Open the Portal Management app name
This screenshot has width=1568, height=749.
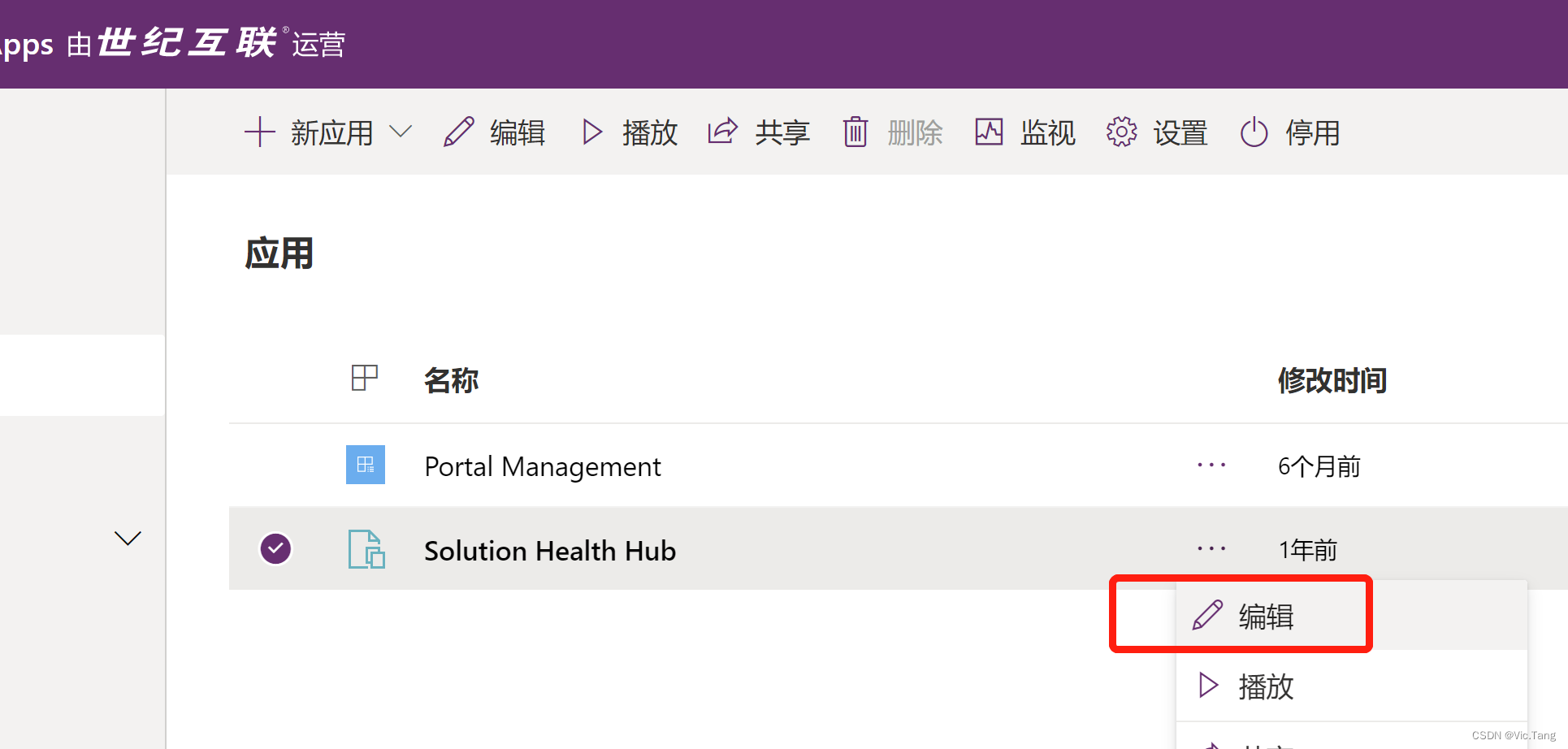pos(543,467)
